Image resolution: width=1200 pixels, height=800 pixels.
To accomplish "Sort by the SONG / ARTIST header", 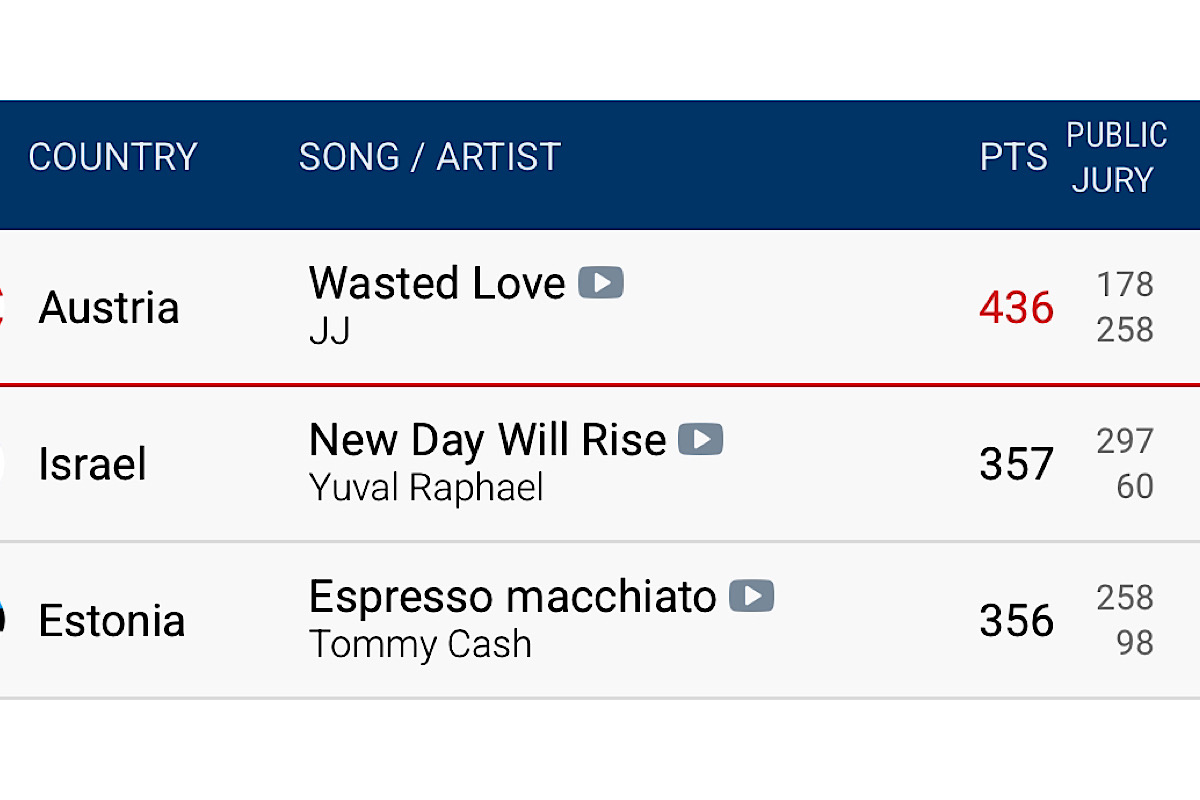I will click(430, 157).
